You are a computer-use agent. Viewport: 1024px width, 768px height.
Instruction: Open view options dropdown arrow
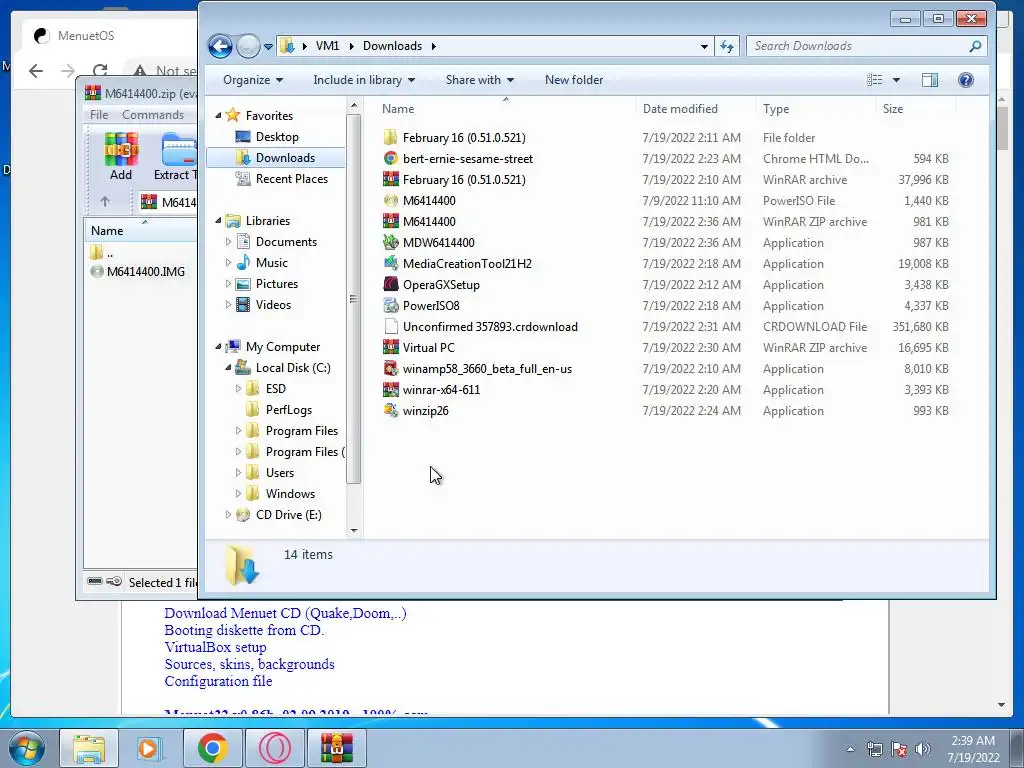897,80
